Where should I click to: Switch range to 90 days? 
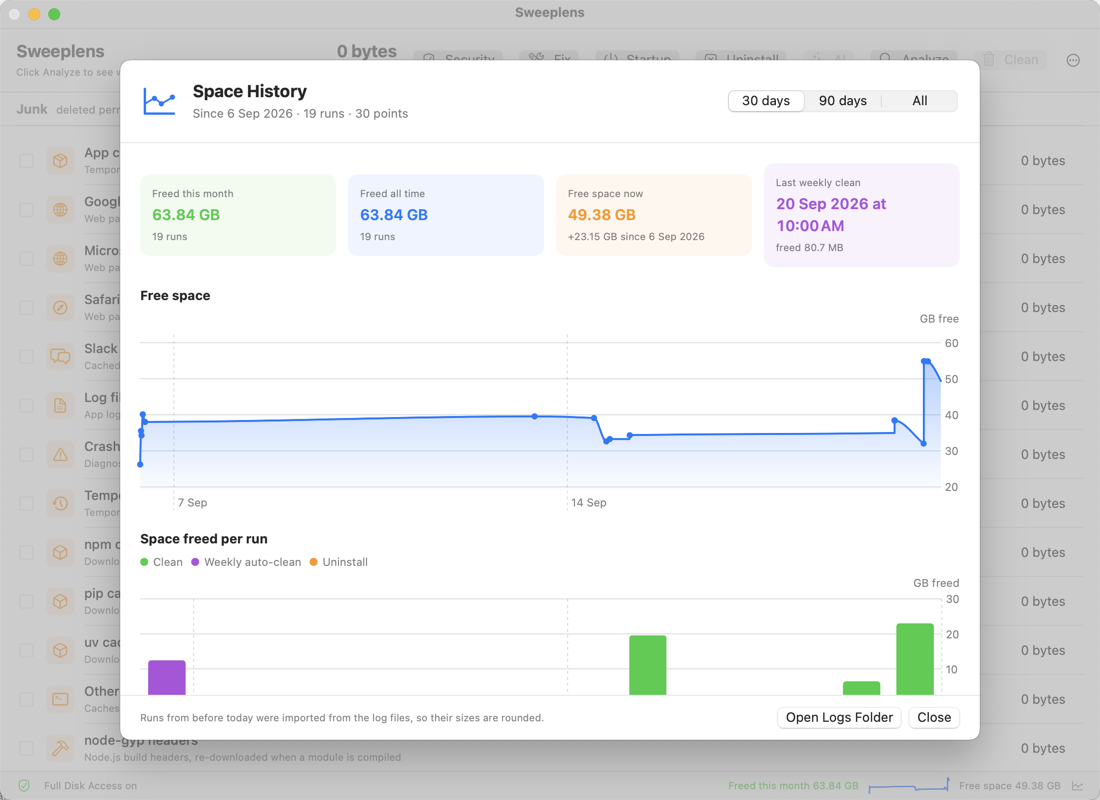[843, 101]
